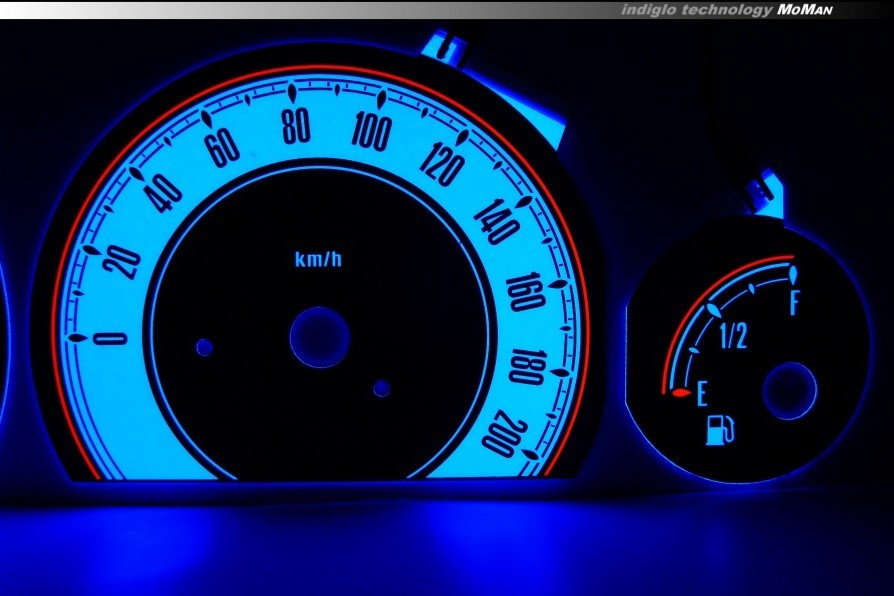Click the 140 speed number
The width and height of the screenshot is (894, 596).
(497, 222)
